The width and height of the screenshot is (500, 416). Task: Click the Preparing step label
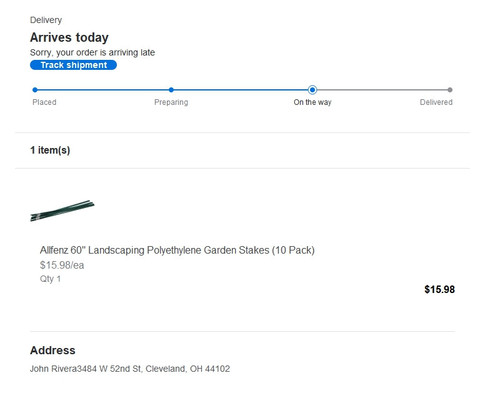click(x=171, y=102)
